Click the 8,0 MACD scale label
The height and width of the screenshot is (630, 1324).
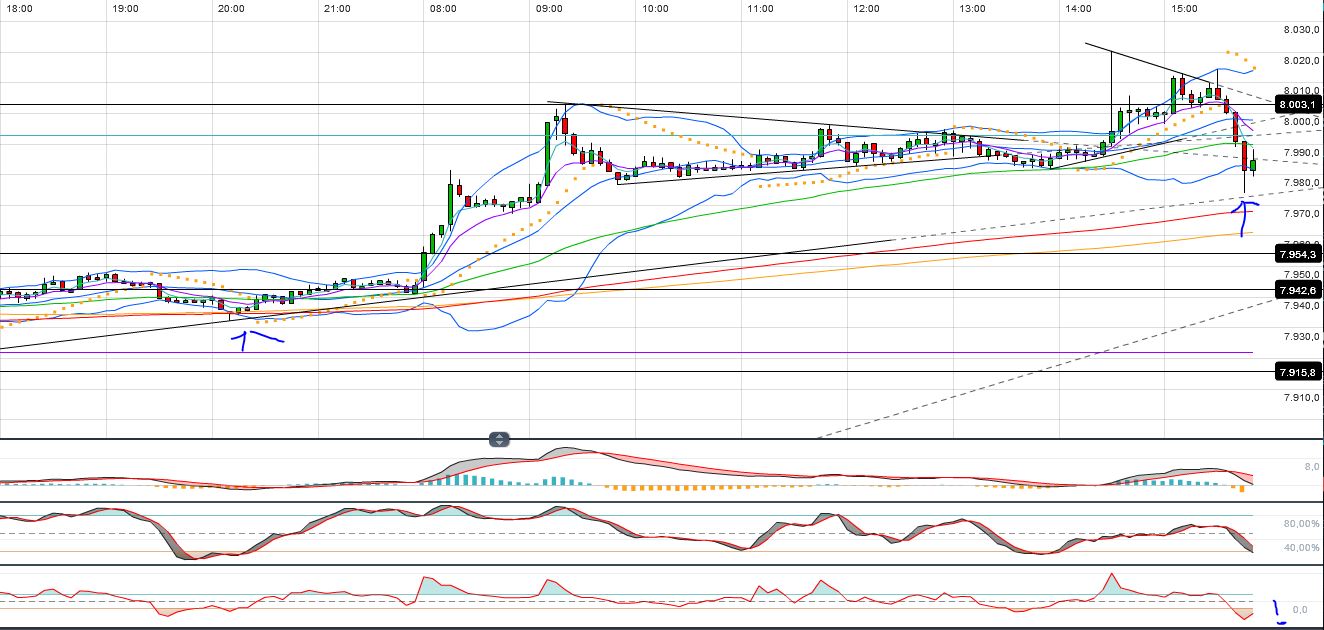pos(1310,466)
